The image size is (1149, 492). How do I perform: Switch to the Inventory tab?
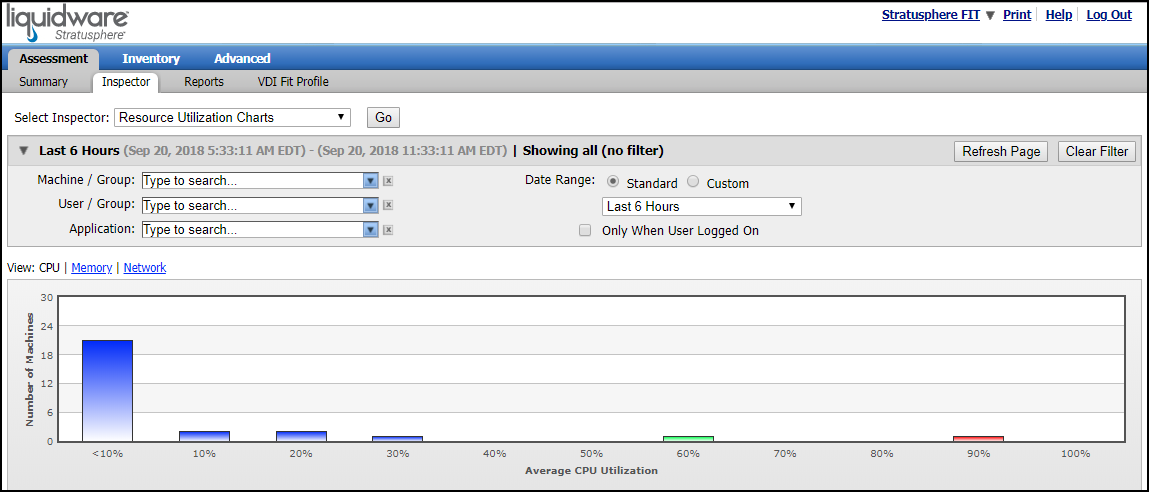(151, 59)
